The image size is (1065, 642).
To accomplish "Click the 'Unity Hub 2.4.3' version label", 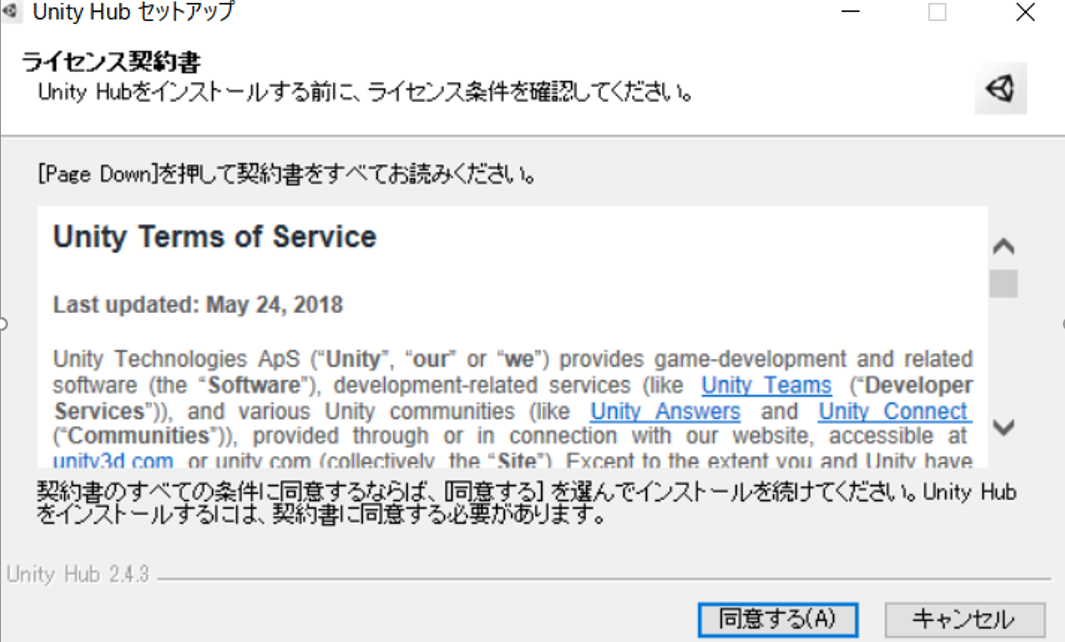I will 77,575.
